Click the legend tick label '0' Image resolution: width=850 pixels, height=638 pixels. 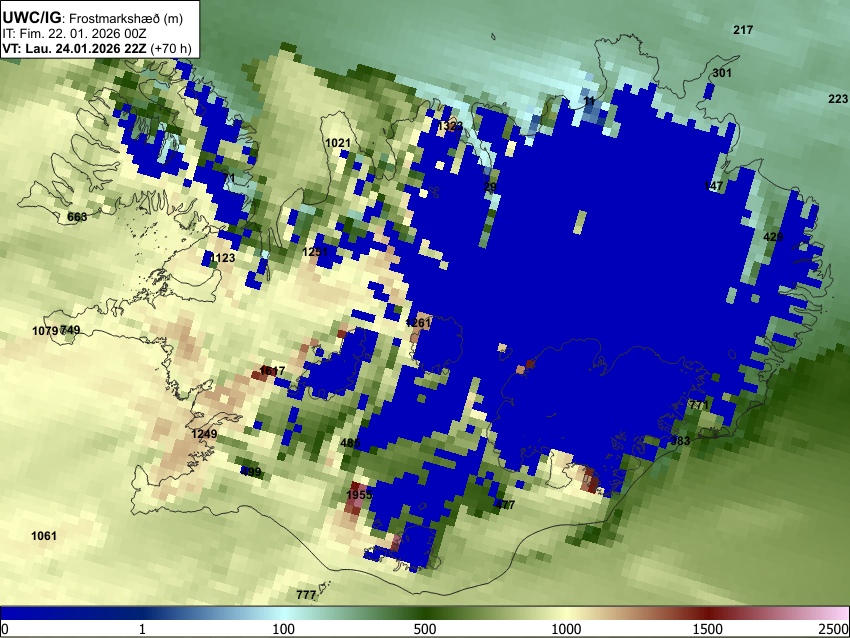(x=5, y=629)
